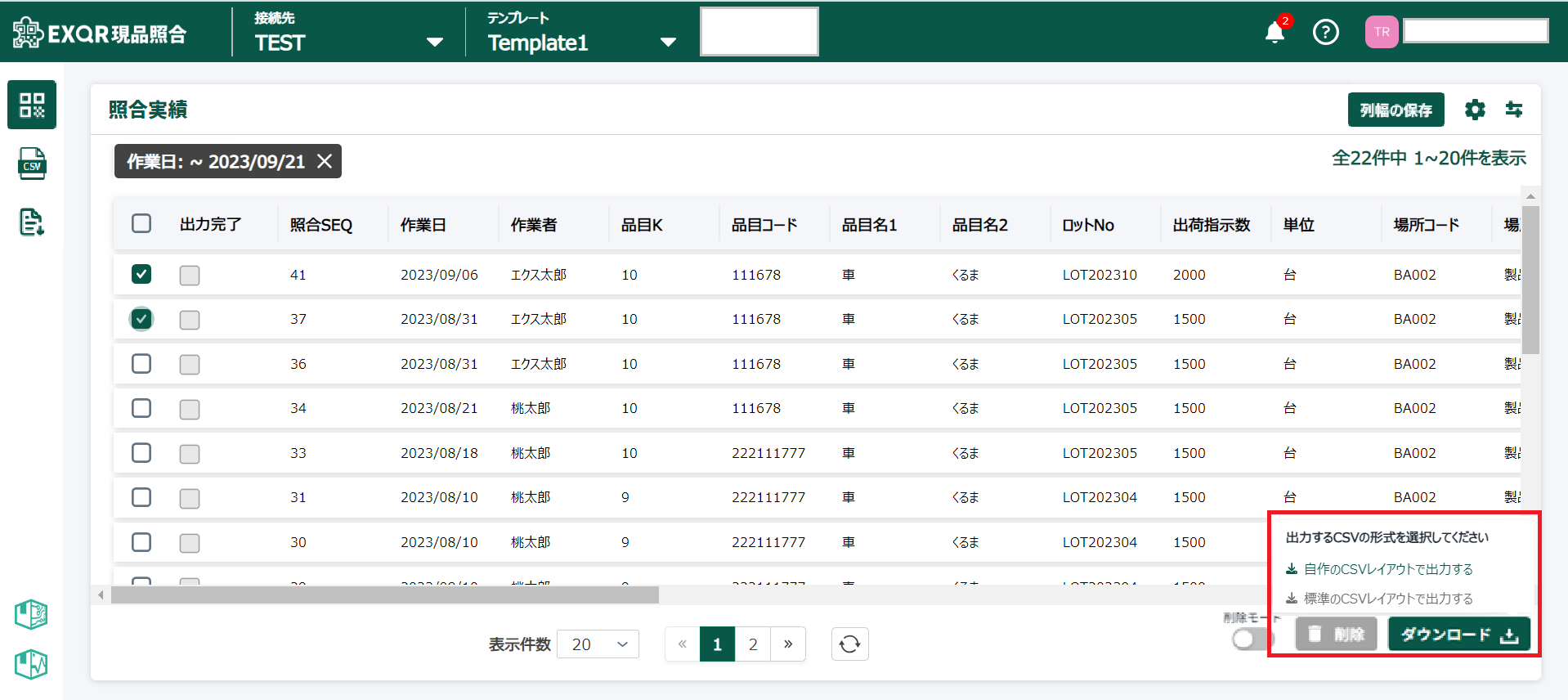Screen dimensions: 1568x700
Task: Go to page 2 of results
Action: (753, 644)
